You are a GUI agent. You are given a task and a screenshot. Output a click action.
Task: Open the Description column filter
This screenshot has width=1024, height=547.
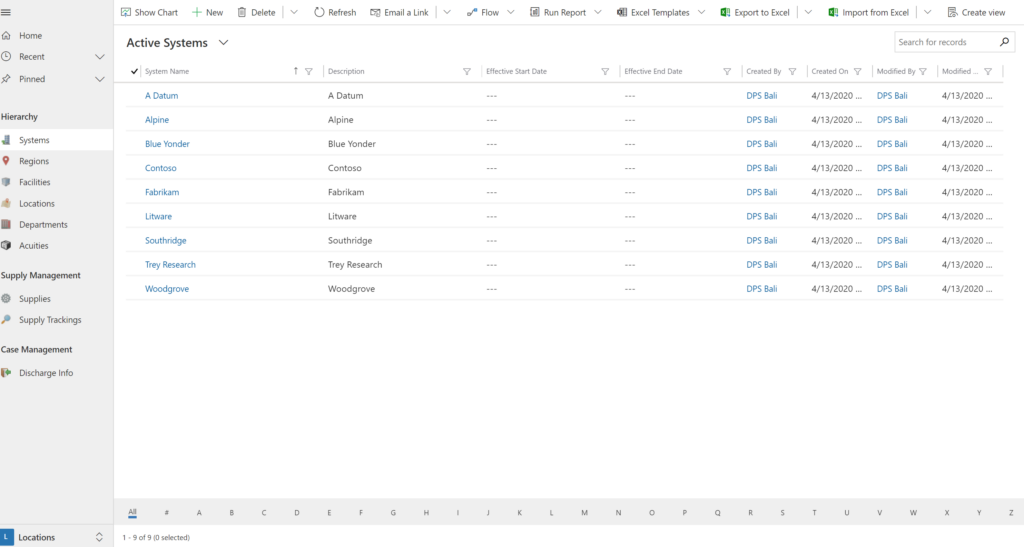pyautogui.click(x=467, y=72)
